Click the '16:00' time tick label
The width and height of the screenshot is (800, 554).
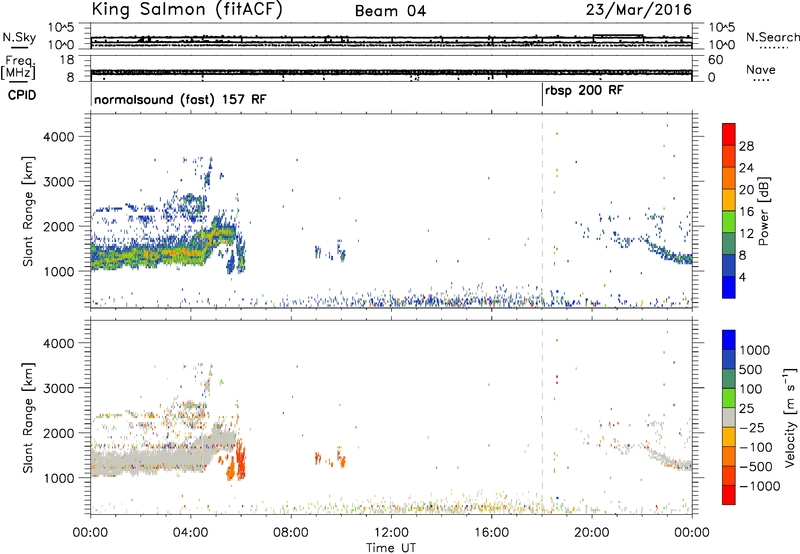coord(491,533)
